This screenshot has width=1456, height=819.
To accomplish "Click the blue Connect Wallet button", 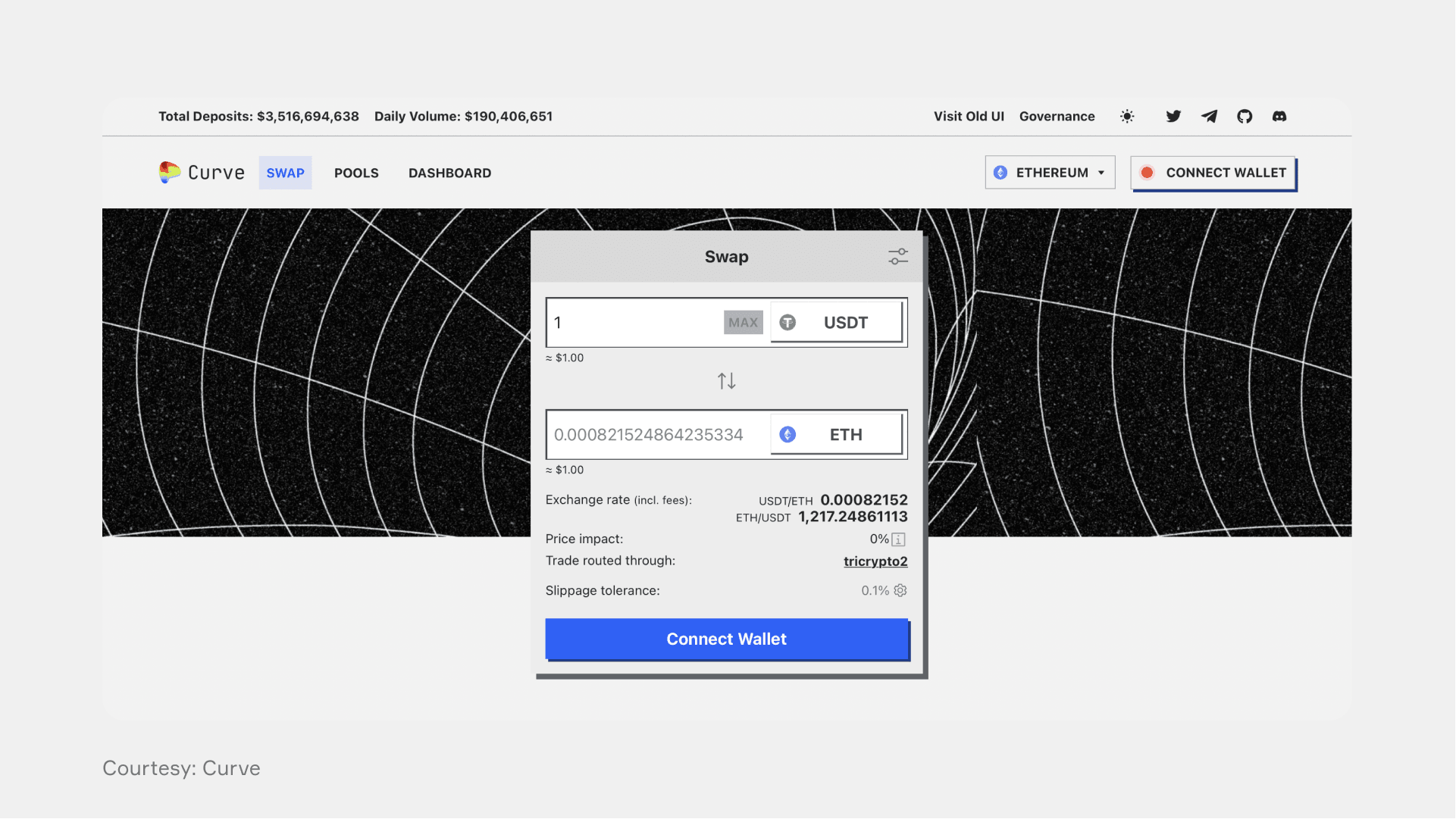I will (726, 639).
